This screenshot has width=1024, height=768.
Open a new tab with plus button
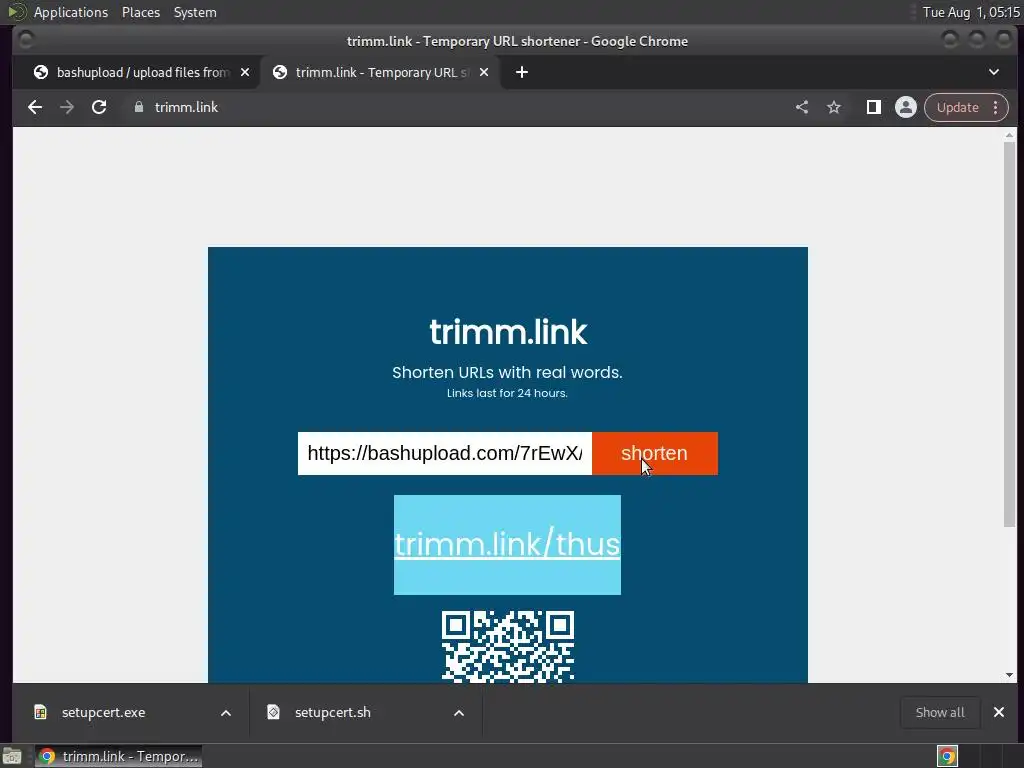[521, 72]
